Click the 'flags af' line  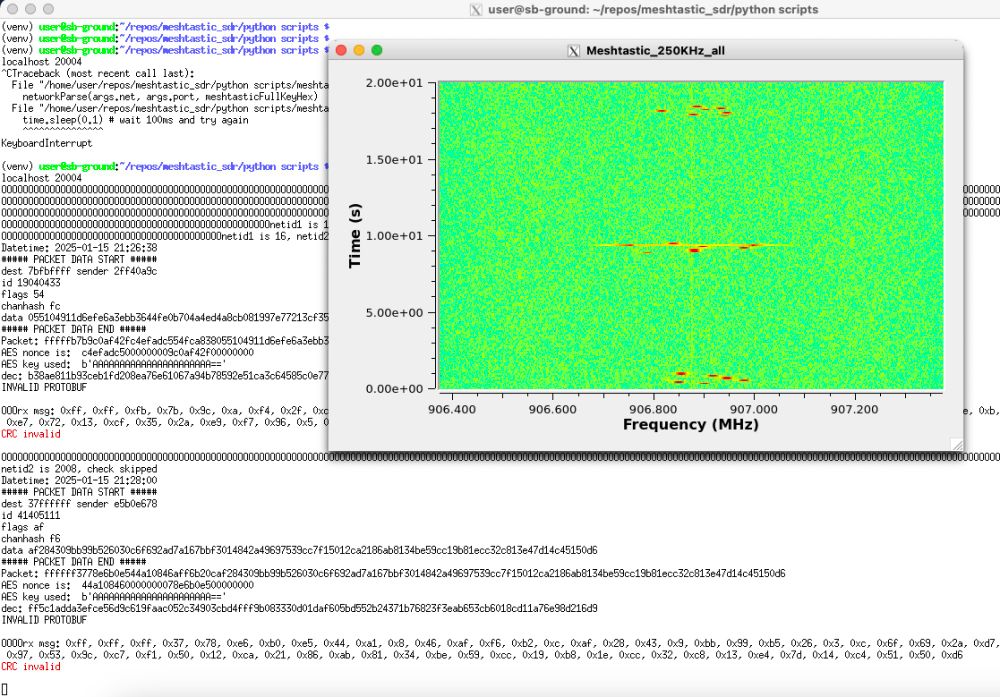point(23,527)
